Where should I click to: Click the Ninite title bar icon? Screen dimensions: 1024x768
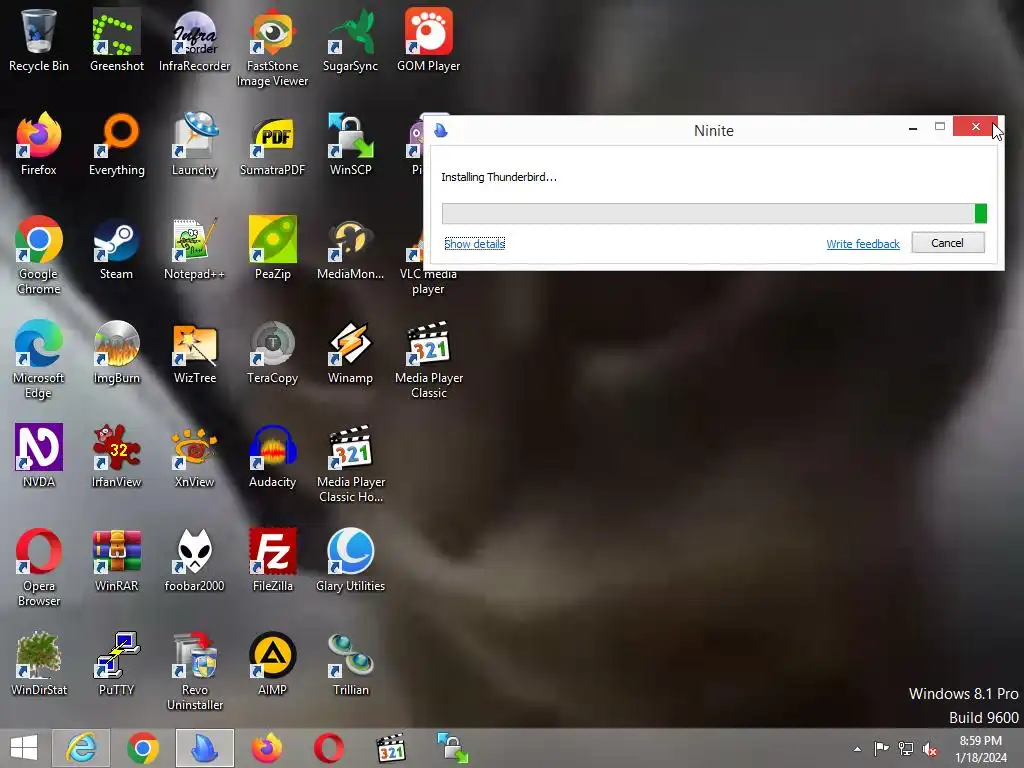coord(441,130)
